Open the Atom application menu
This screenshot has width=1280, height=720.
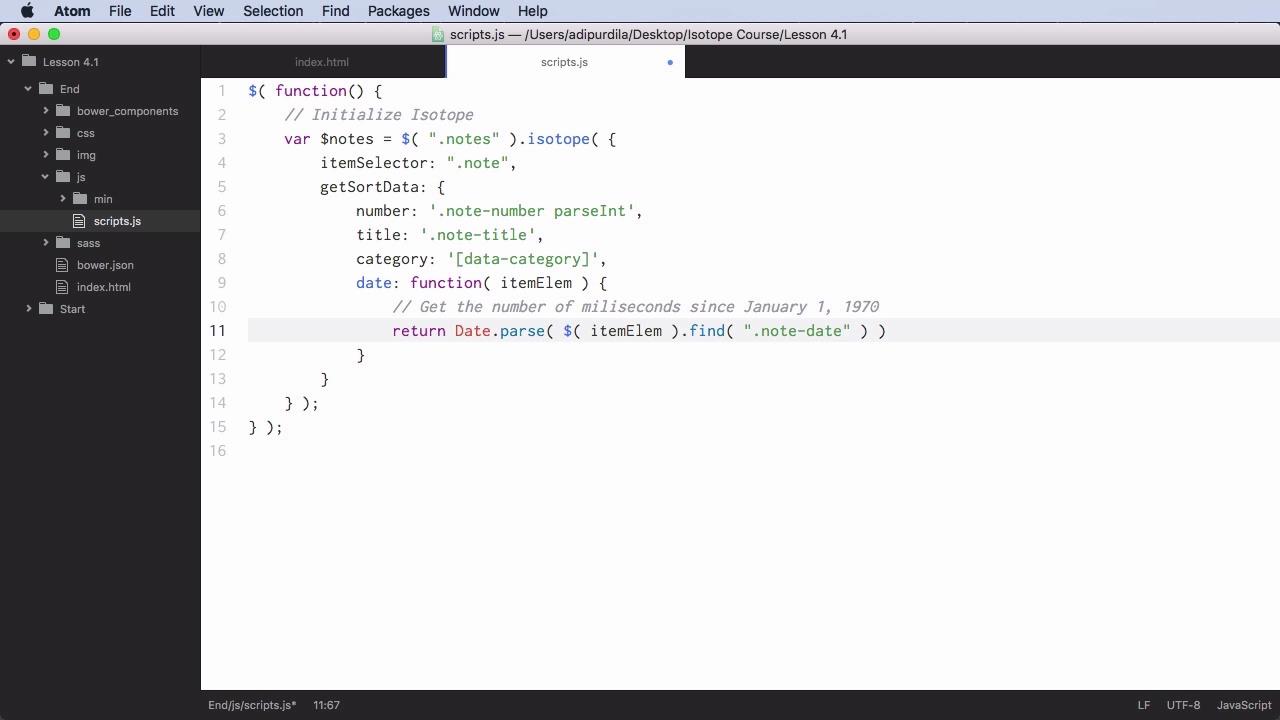pos(72,11)
